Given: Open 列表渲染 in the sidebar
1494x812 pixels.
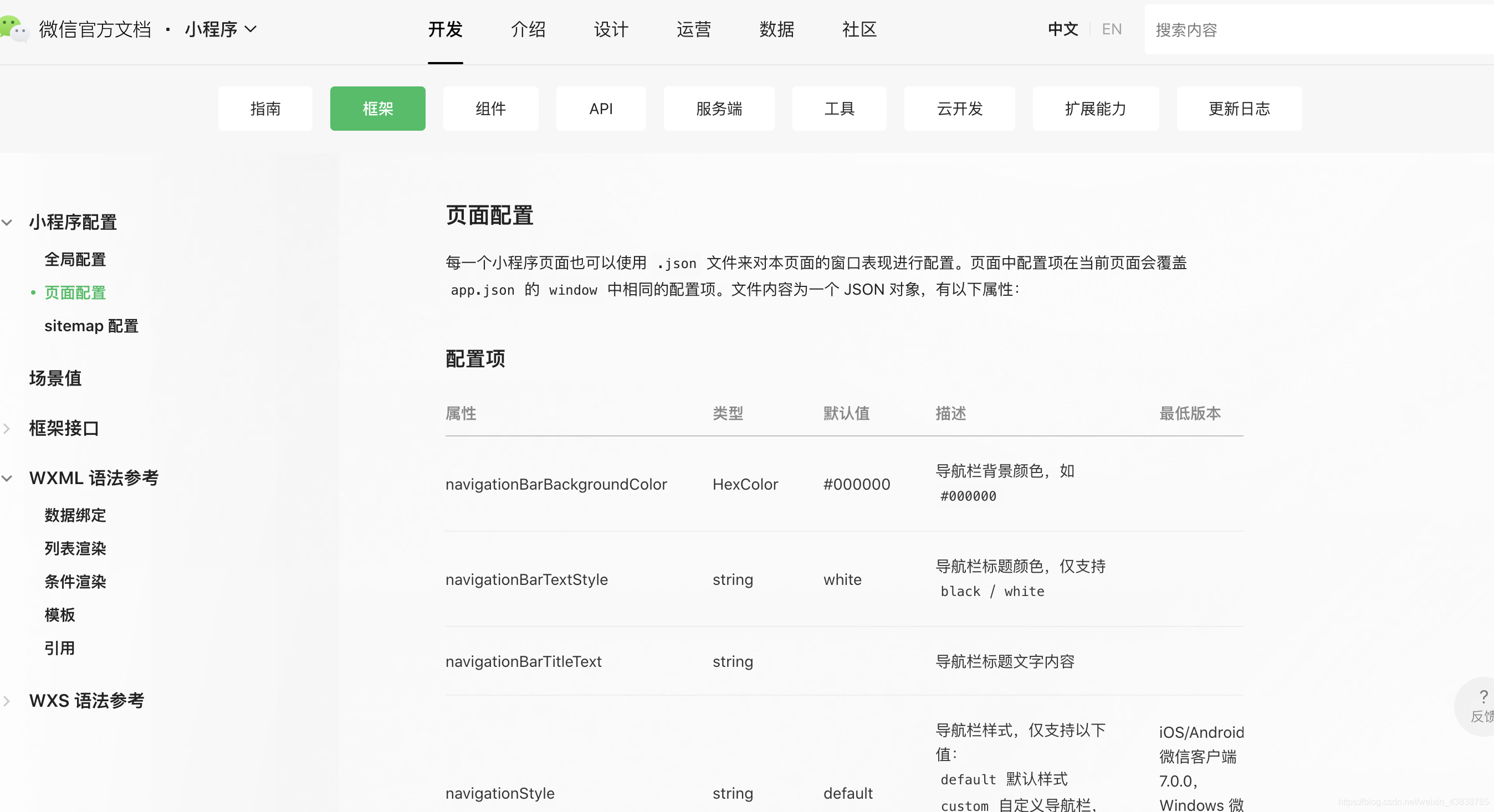Looking at the screenshot, I should pyautogui.click(x=75, y=548).
